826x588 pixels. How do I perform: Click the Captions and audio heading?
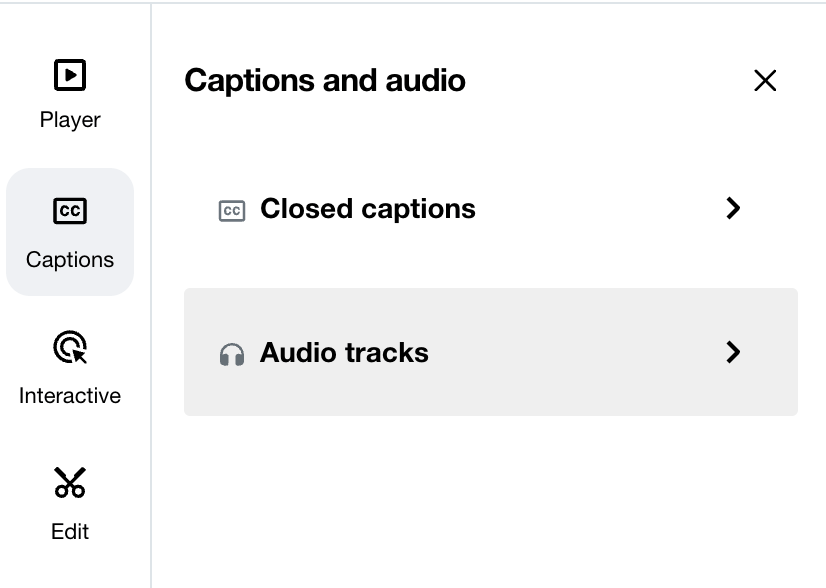coord(324,80)
